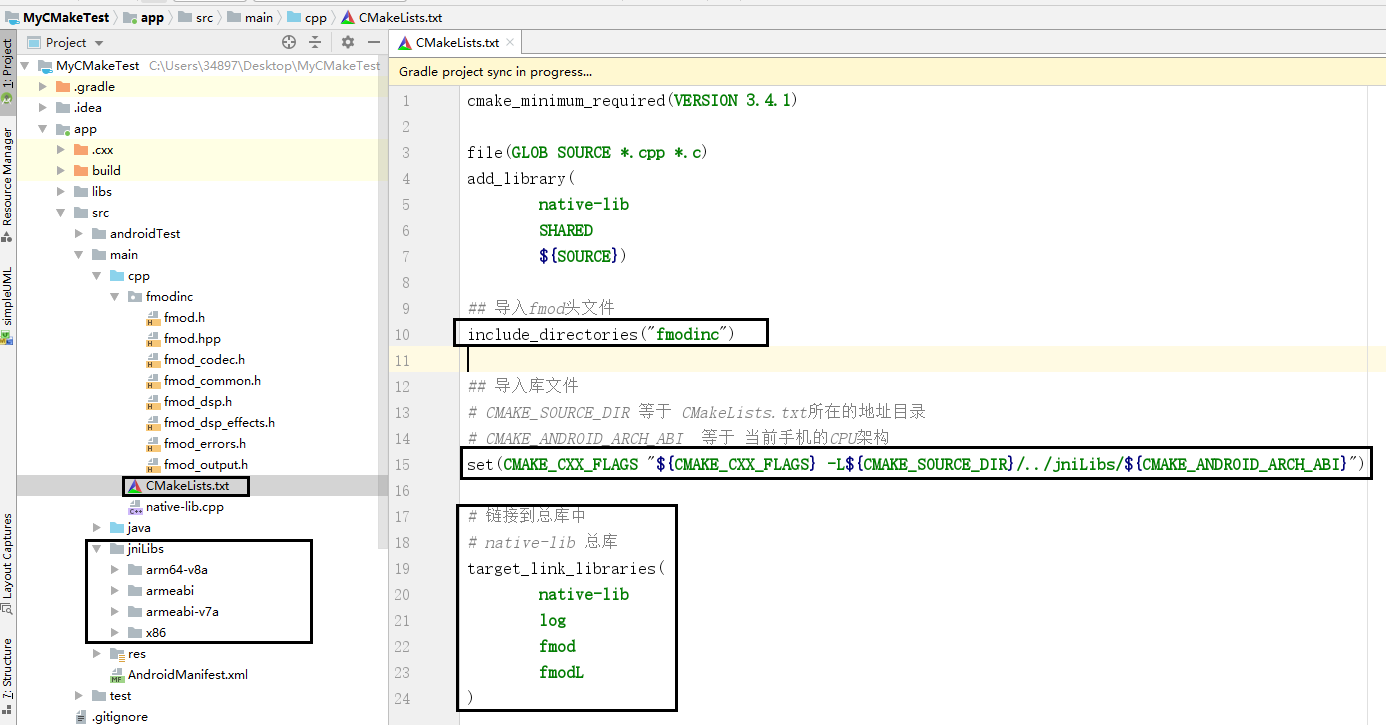This screenshot has width=1386, height=725.
Task: Collapse the jniLibs folder
Action: coord(97,549)
